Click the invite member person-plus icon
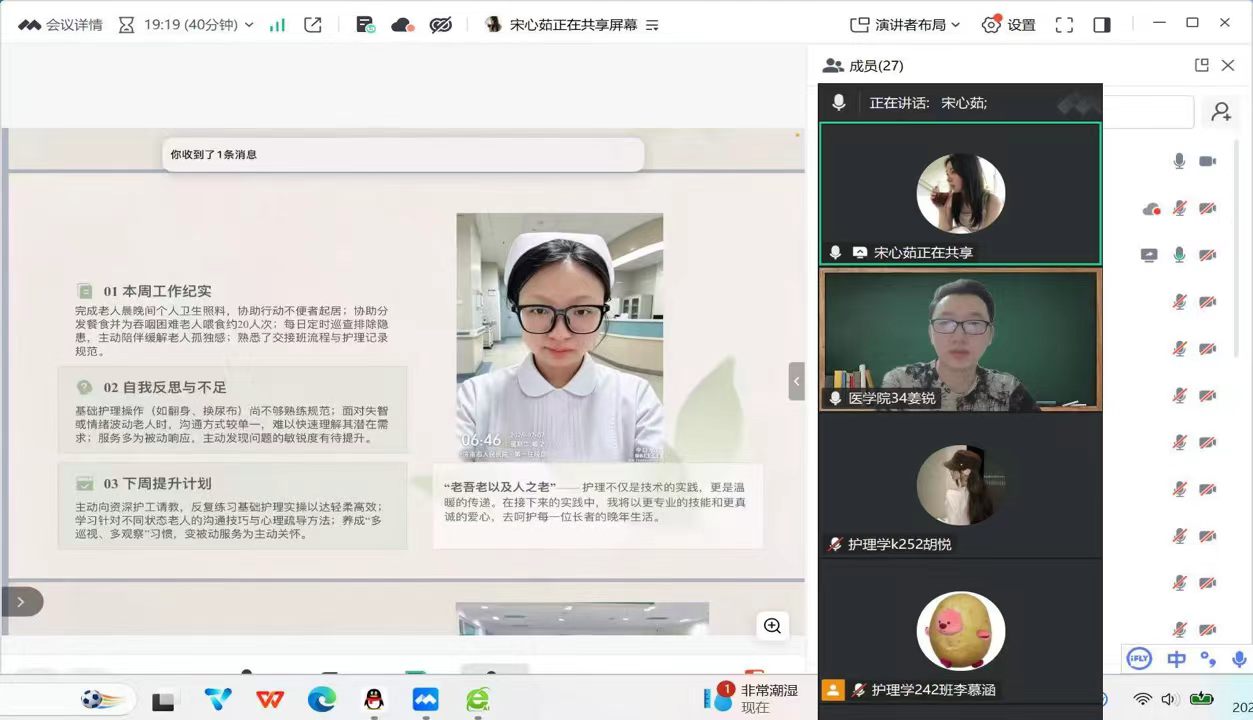The height and width of the screenshot is (720, 1253). click(1221, 112)
